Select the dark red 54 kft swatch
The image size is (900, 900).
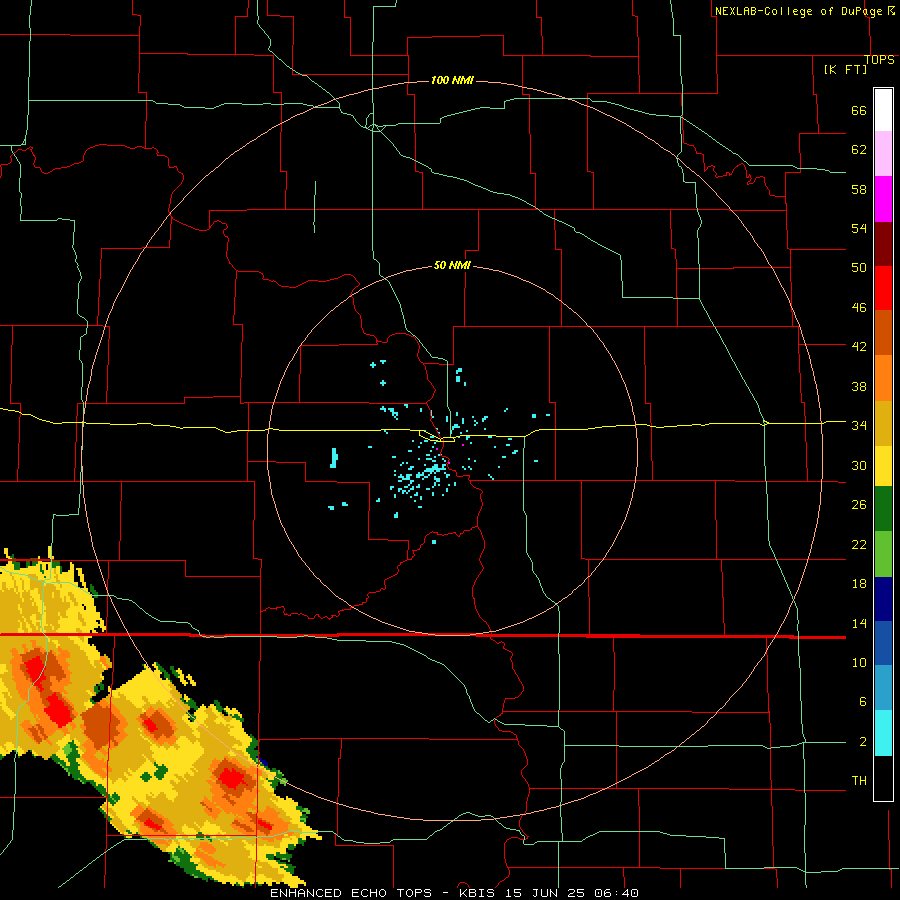(x=883, y=244)
